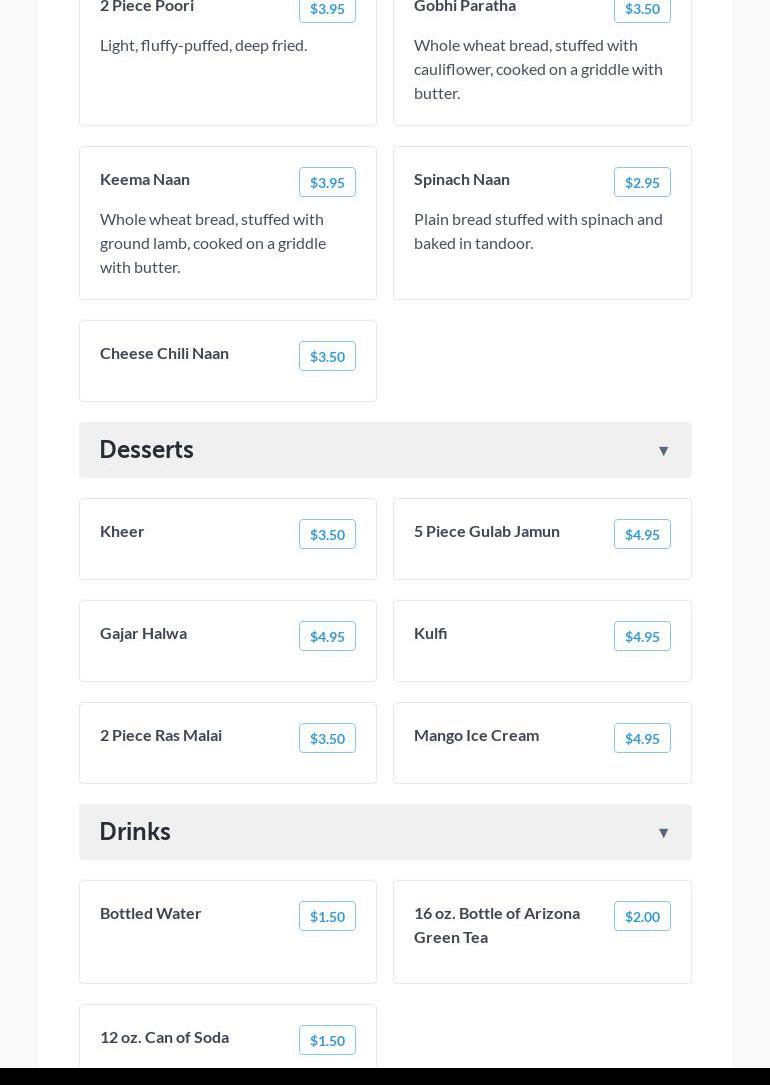Screen dimensions: 770x1085
Task: Collapse the Desserts section arrow
Action: 663,451
